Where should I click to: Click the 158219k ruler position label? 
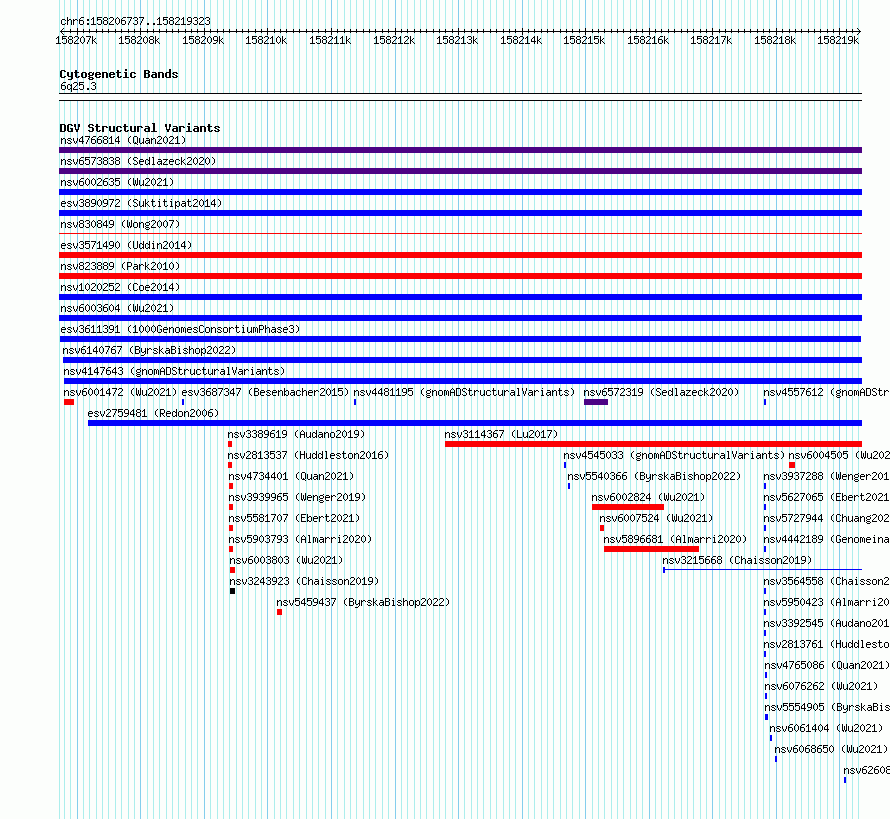838,40
